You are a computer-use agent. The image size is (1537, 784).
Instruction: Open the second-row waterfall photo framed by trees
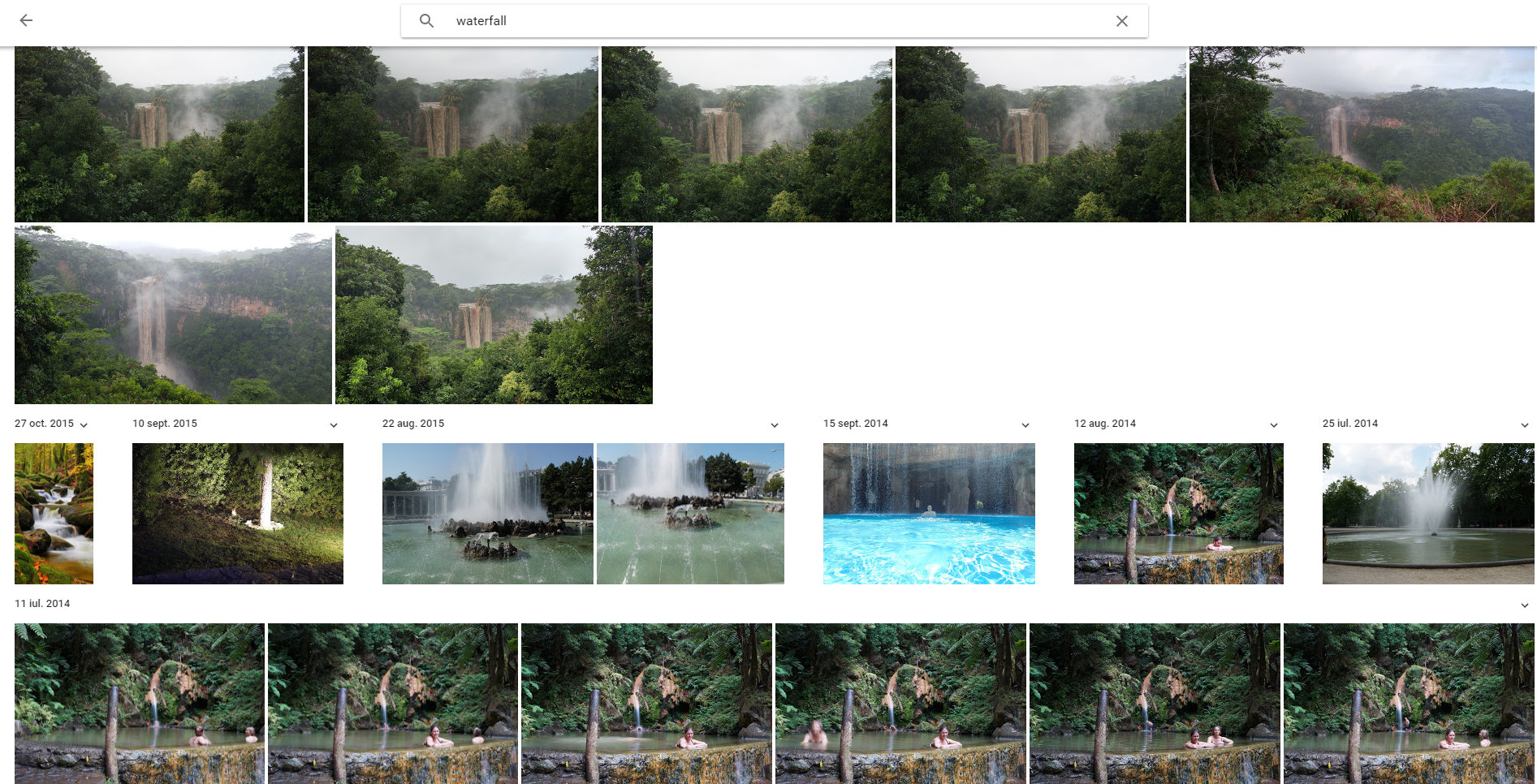coord(494,315)
